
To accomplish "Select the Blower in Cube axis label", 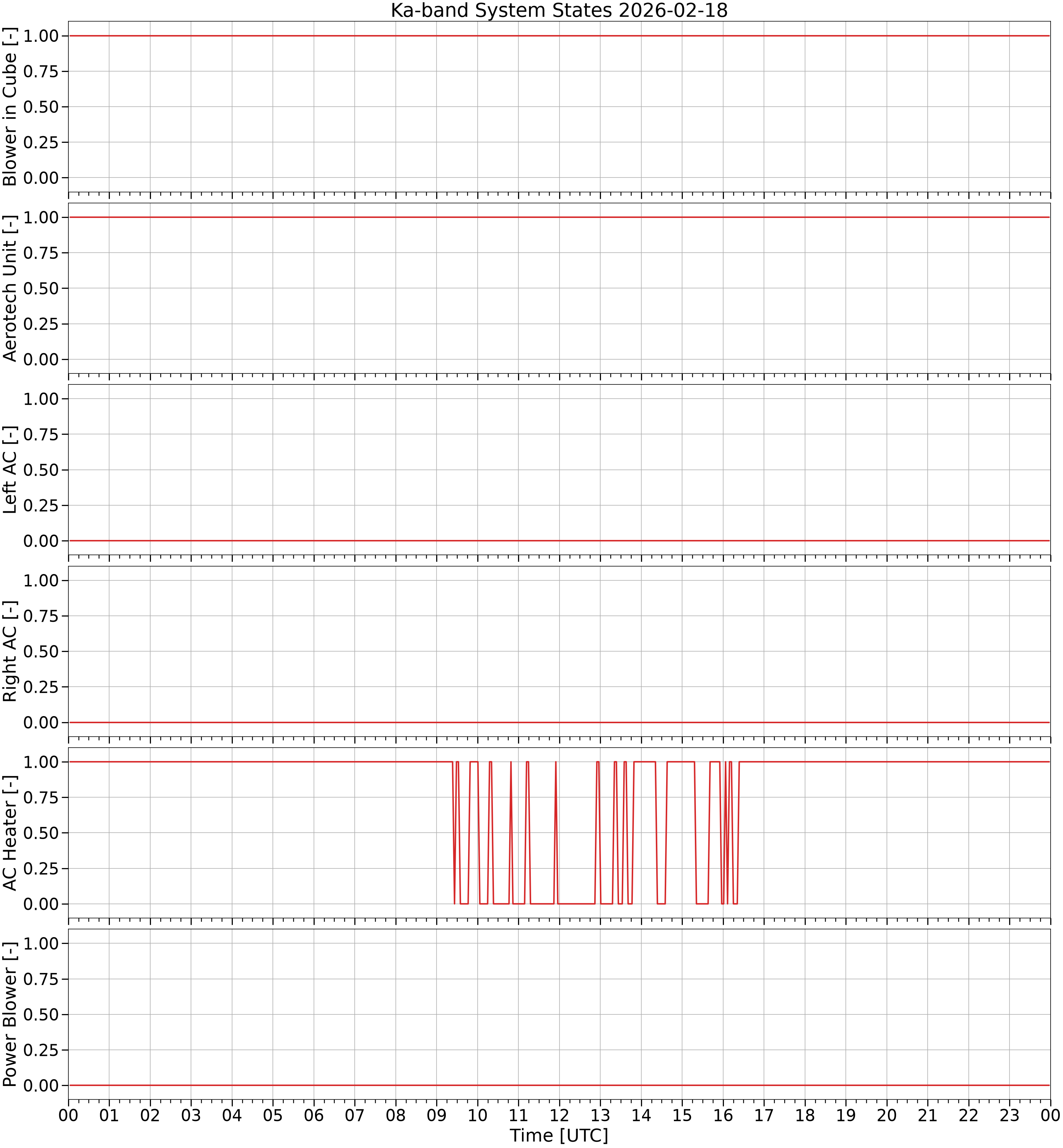I will click(10, 106).
